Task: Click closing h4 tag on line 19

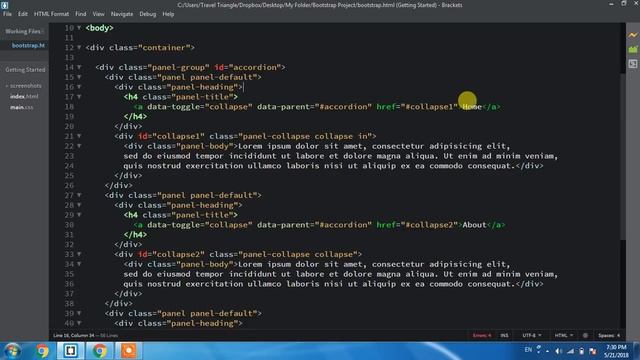Action: (x=135, y=117)
